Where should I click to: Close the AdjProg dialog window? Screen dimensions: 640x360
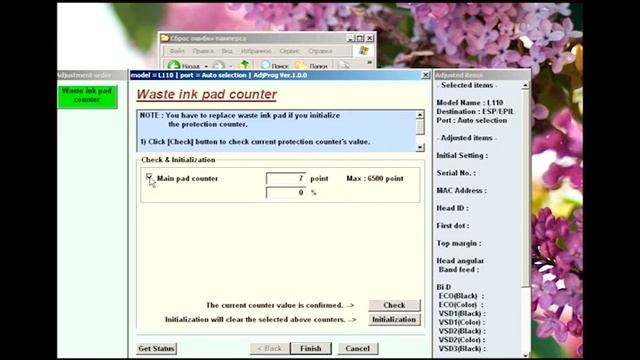click(x=425, y=75)
